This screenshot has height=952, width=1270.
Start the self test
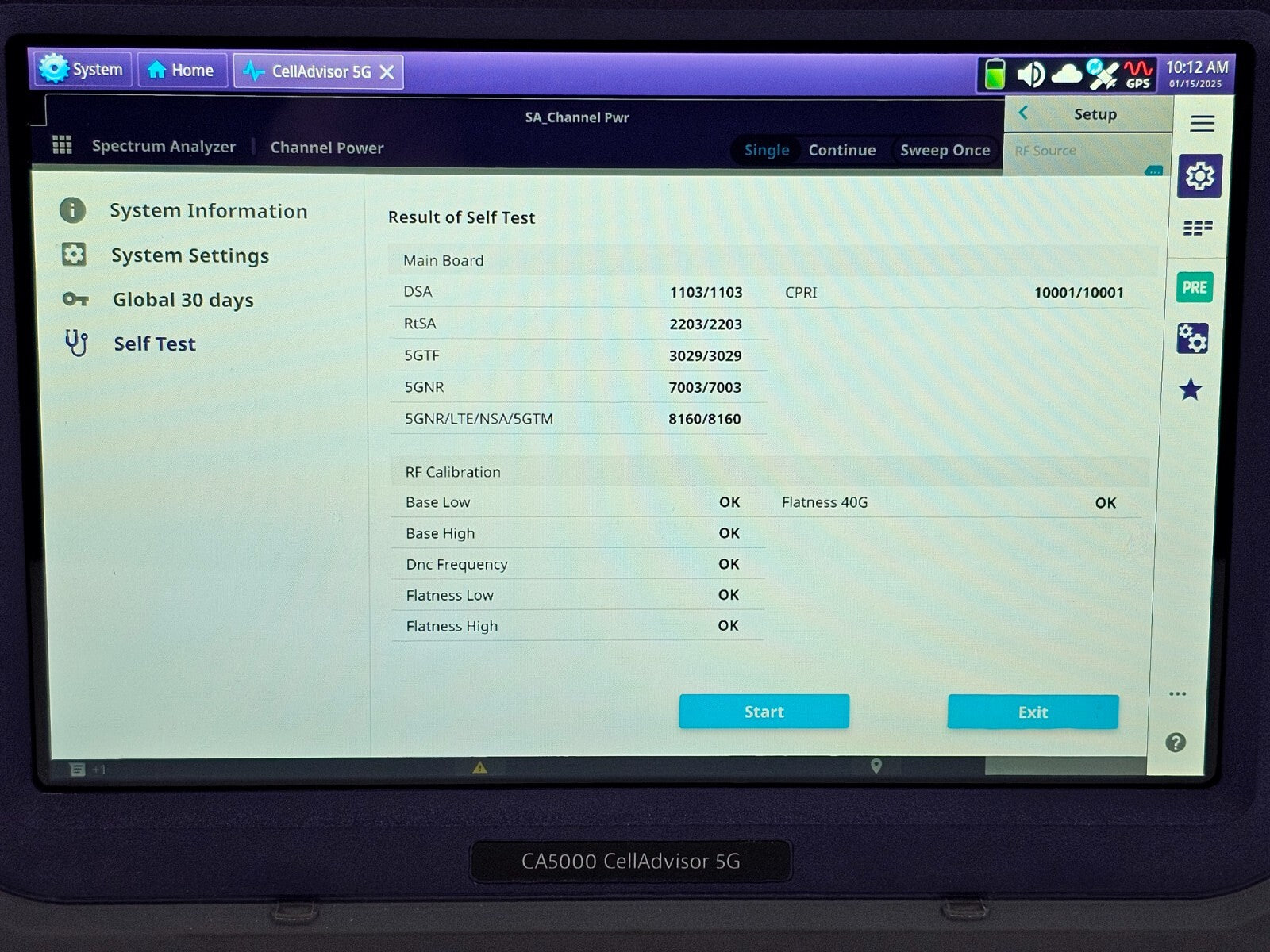(x=764, y=712)
